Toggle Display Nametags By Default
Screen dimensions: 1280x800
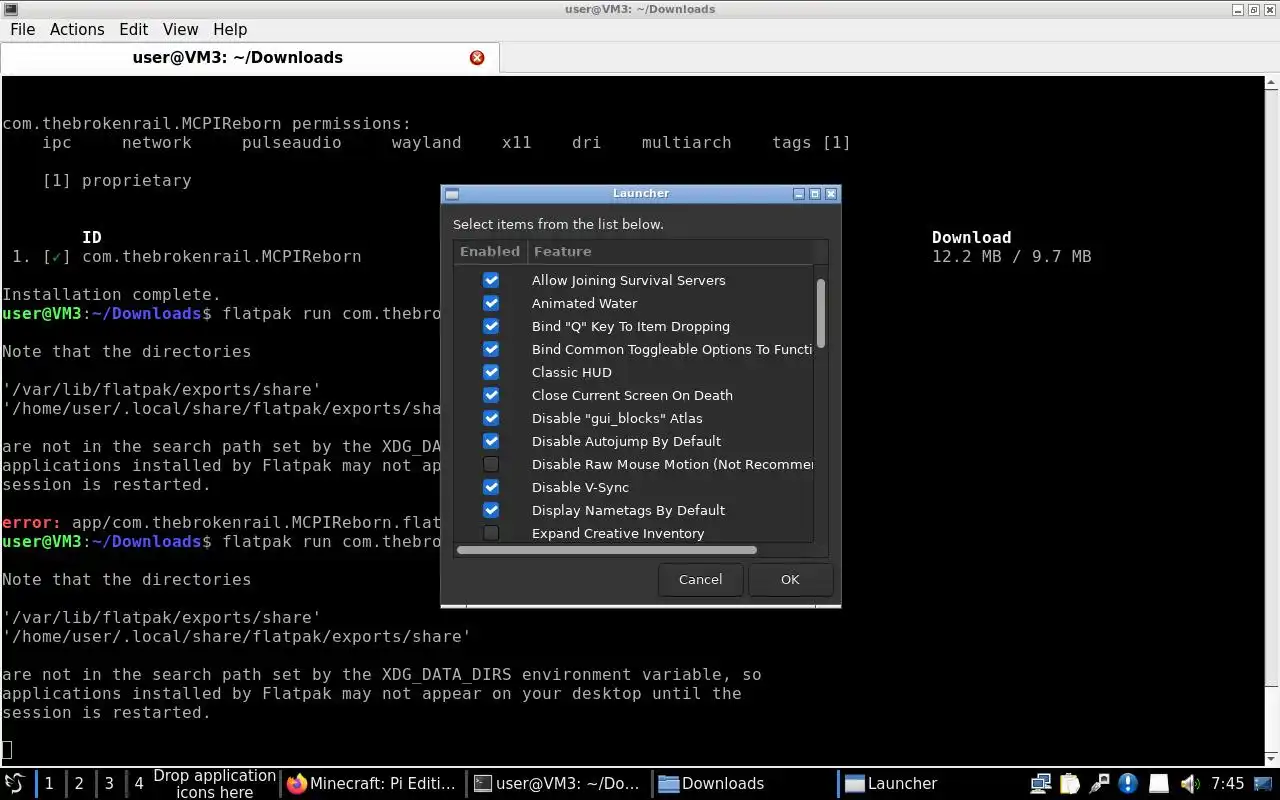(x=491, y=510)
